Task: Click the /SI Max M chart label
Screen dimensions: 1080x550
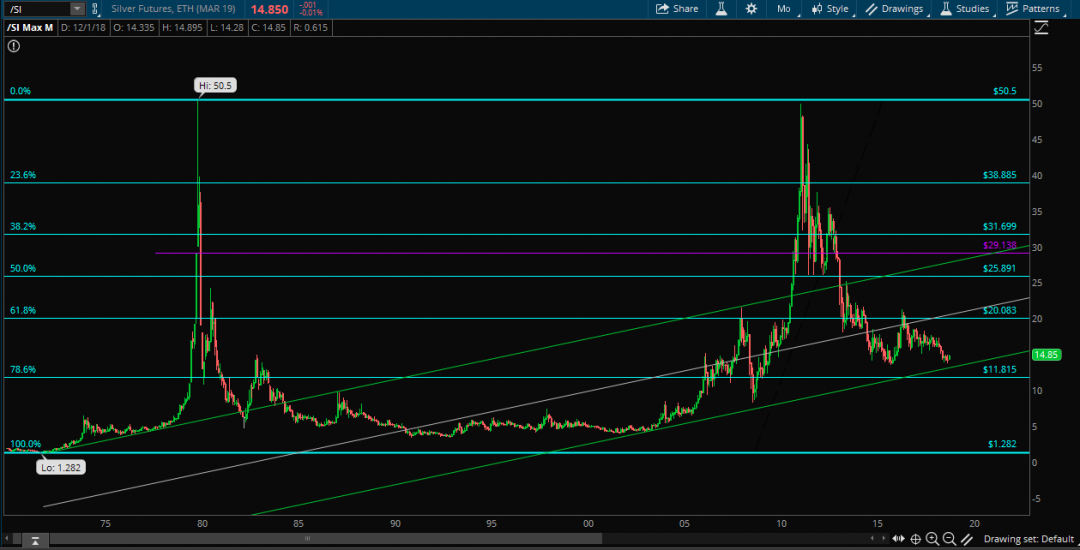Action: (x=30, y=28)
